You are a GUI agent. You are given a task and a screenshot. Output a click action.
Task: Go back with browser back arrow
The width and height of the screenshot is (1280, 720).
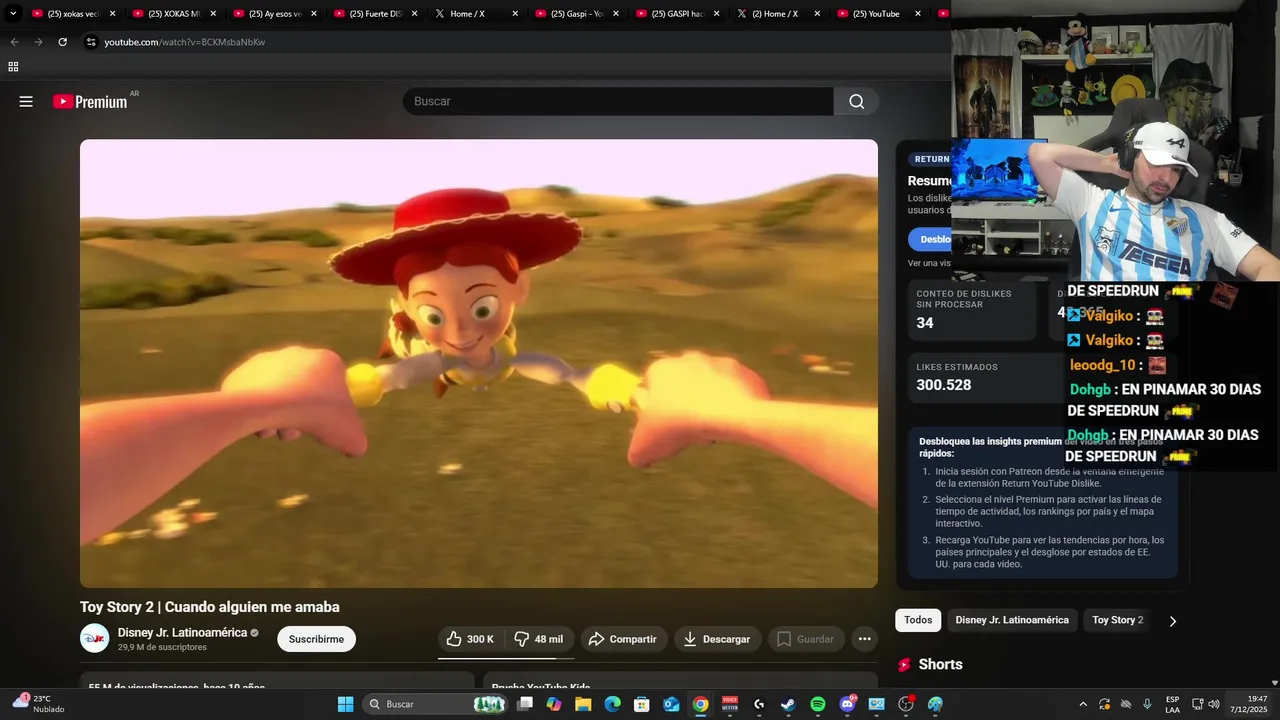[x=14, y=42]
